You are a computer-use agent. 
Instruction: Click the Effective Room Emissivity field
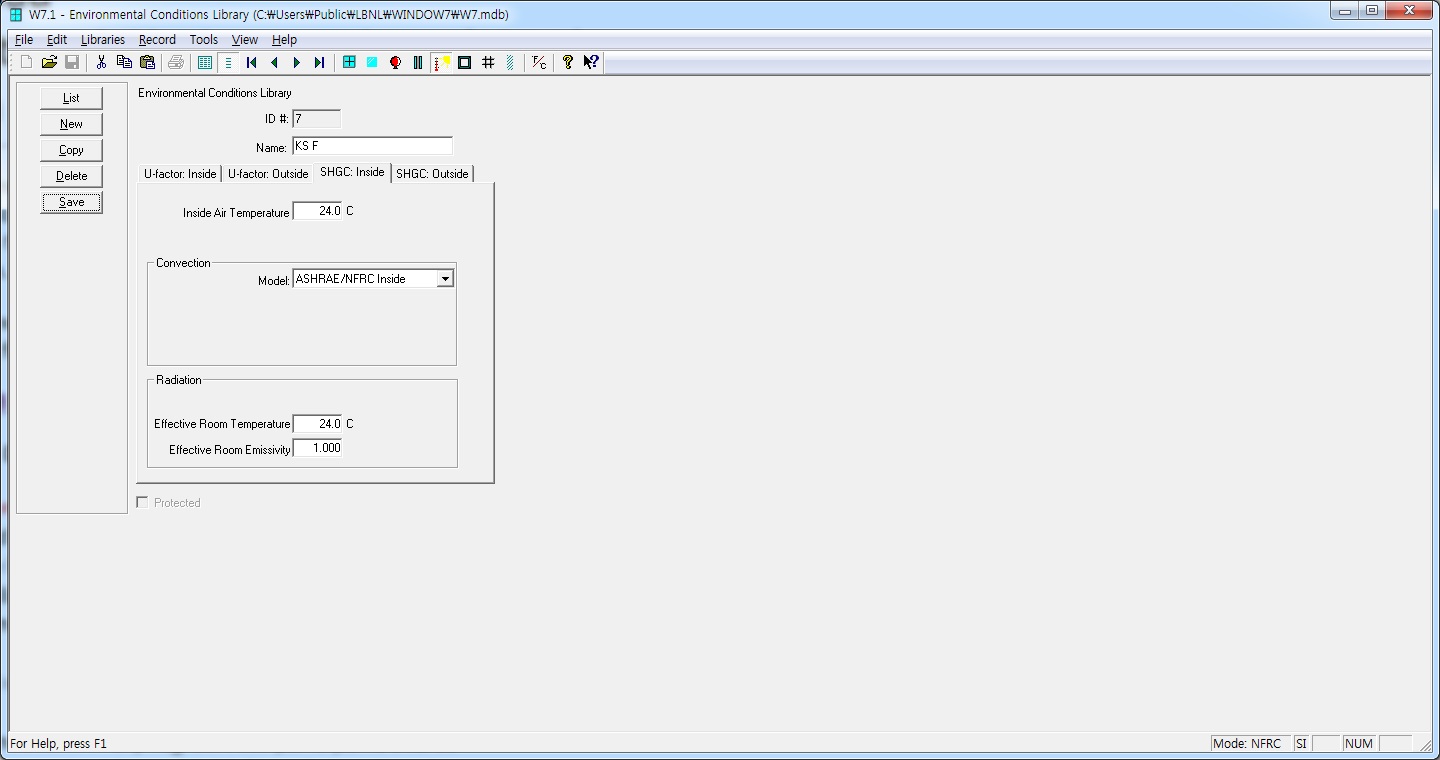tap(318, 448)
